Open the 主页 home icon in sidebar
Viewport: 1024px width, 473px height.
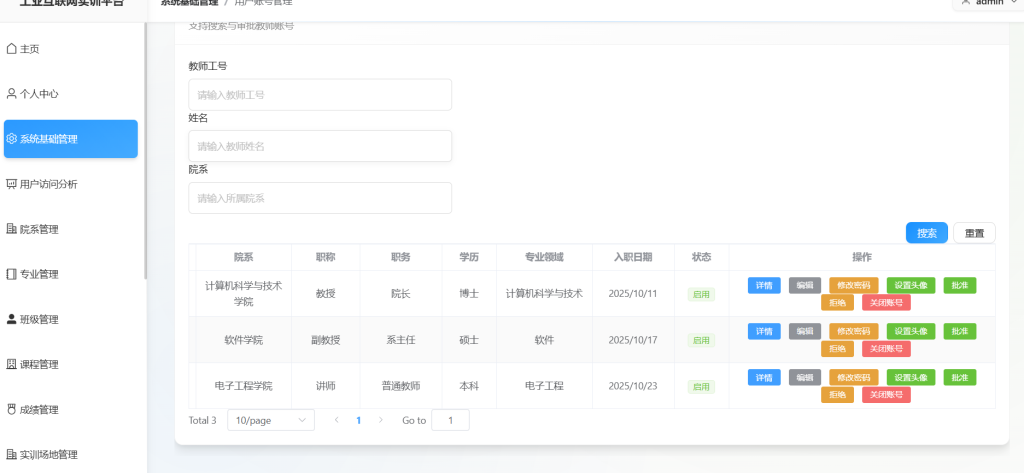pyautogui.click(x=12, y=48)
